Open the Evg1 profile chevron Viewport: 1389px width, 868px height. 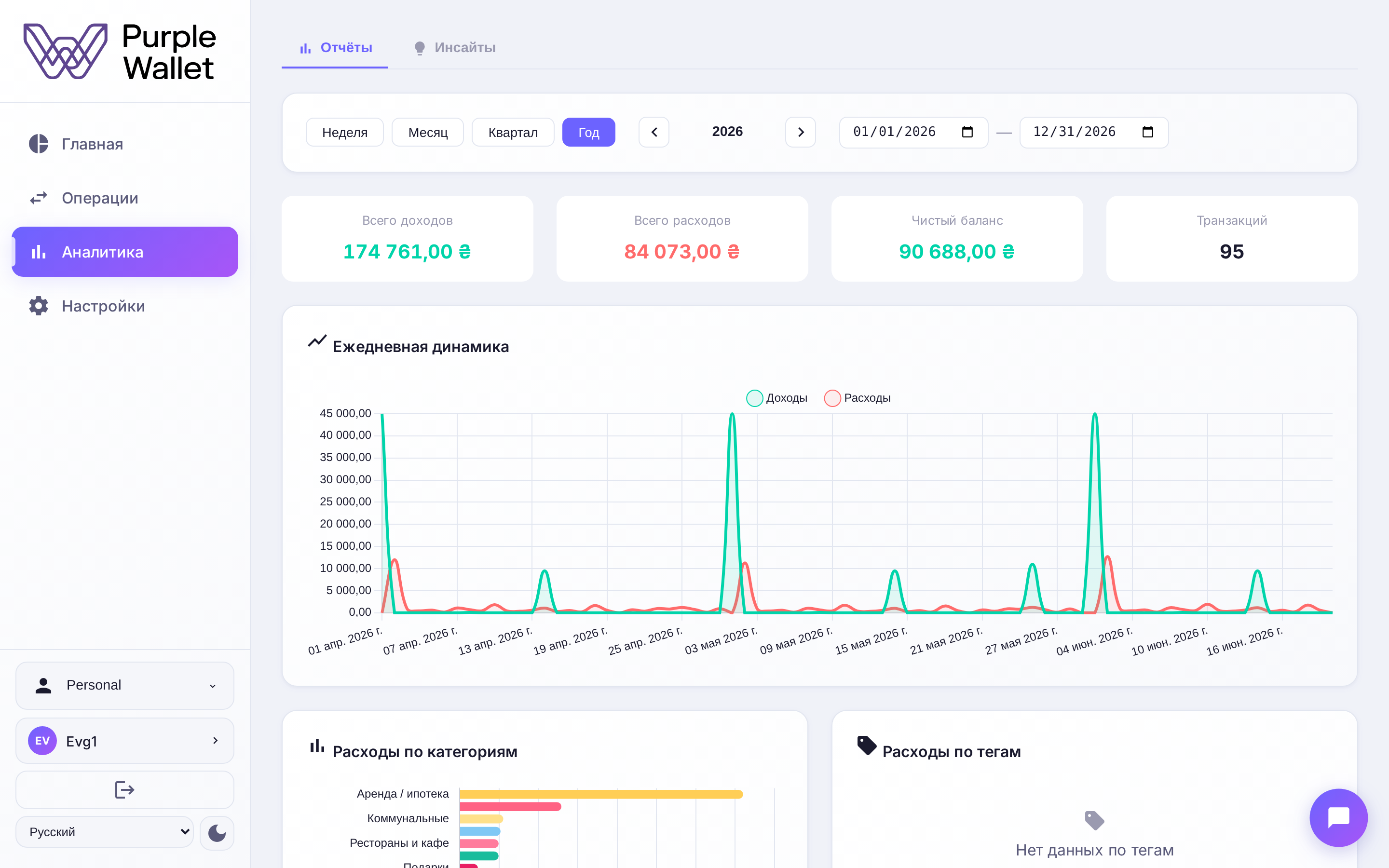pos(215,741)
